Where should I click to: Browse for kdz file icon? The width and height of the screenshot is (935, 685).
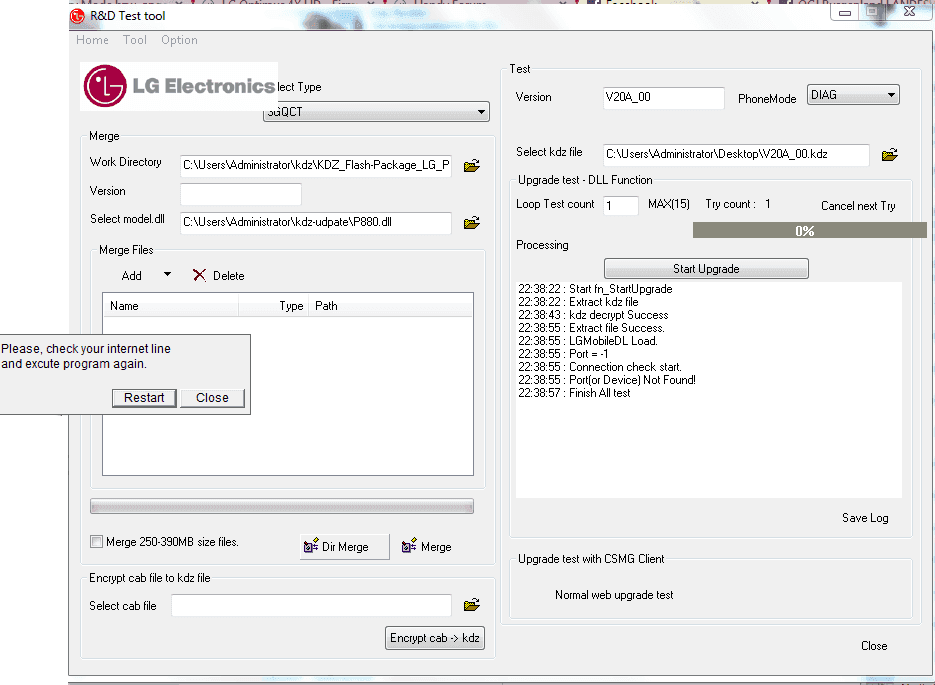pyautogui.click(x=890, y=155)
